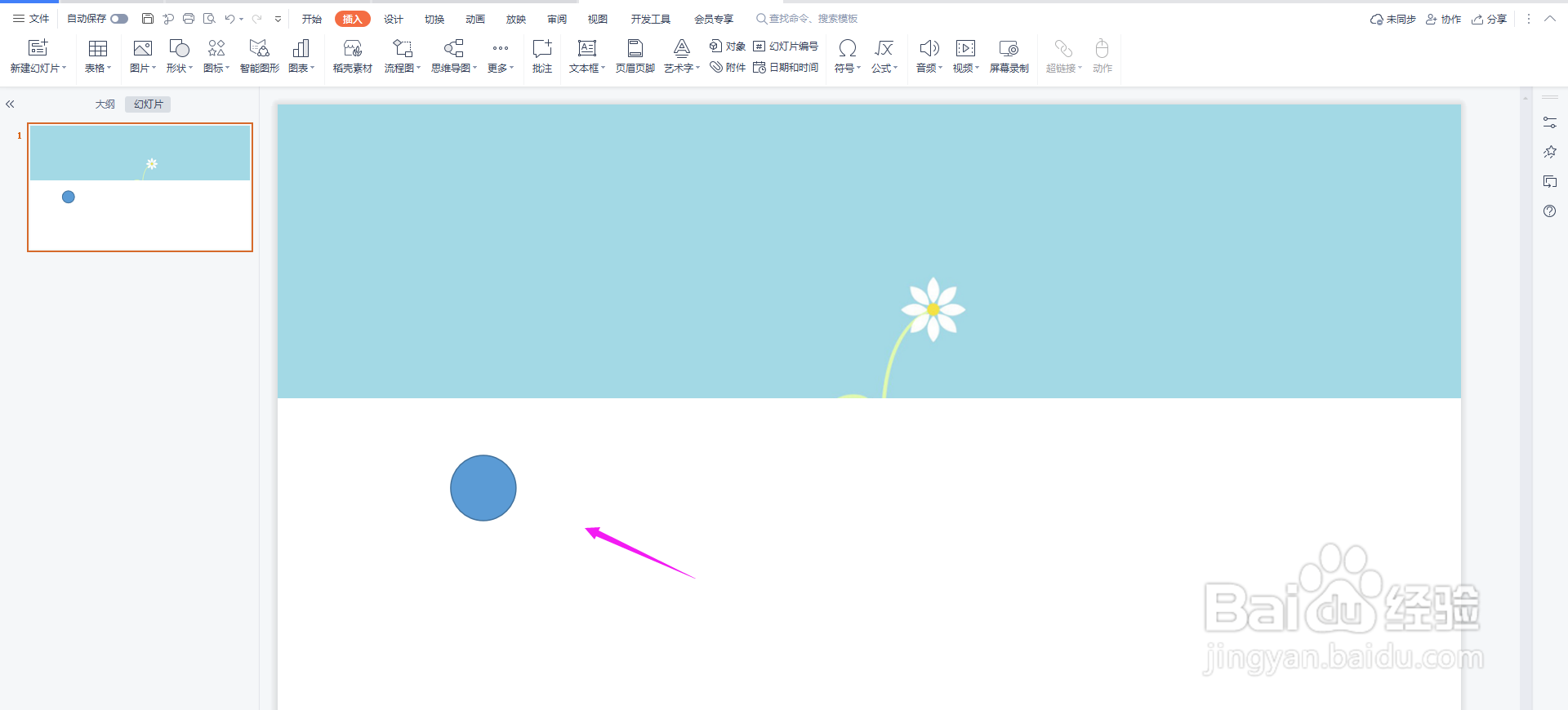The width and height of the screenshot is (1568, 710).
Task: Click the star sidebar icon
Action: (x=1550, y=152)
